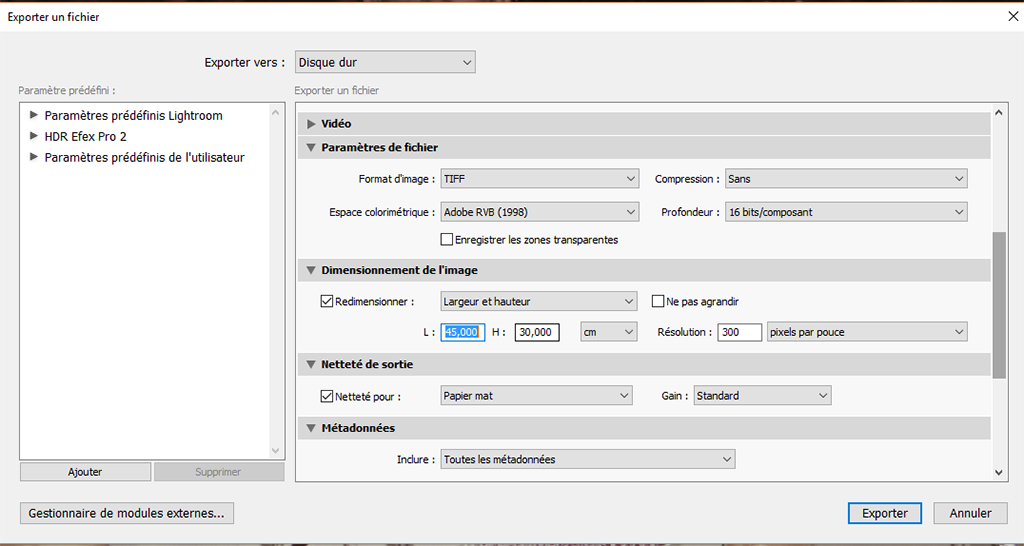
Task: Open the Format d'image TIFF dropdown
Action: (x=539, y=179)
